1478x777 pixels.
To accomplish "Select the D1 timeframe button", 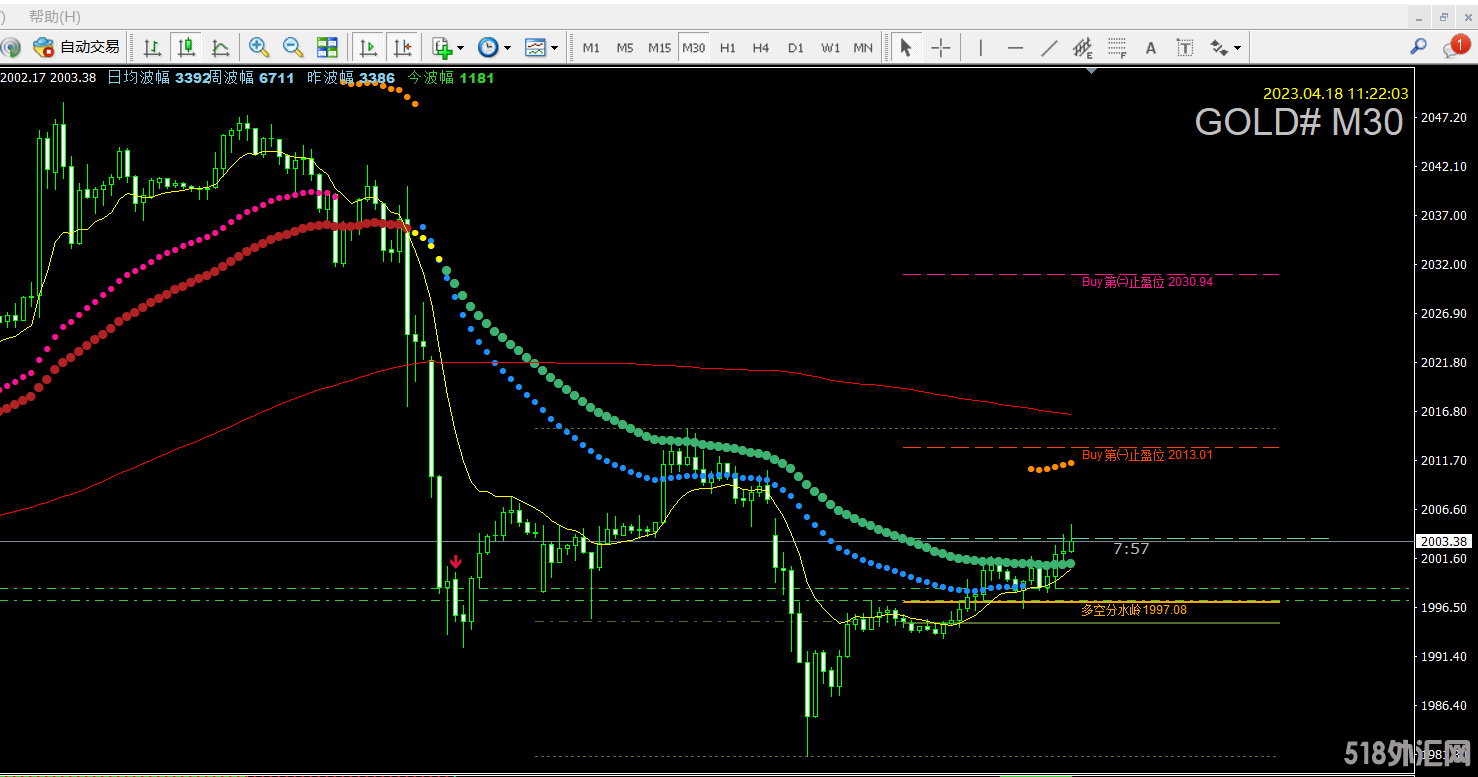I will click(x=795, y=47).
